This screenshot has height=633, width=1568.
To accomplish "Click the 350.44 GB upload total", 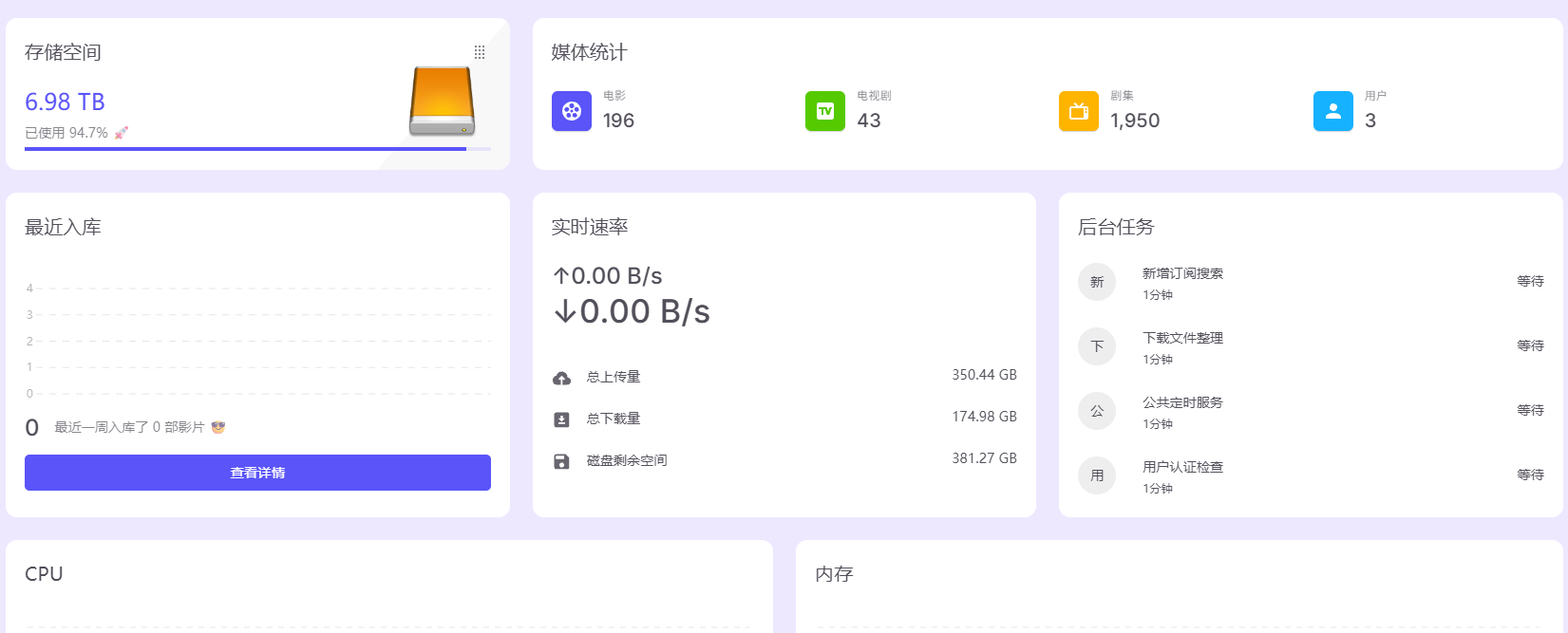I will [x=984, y=375].
